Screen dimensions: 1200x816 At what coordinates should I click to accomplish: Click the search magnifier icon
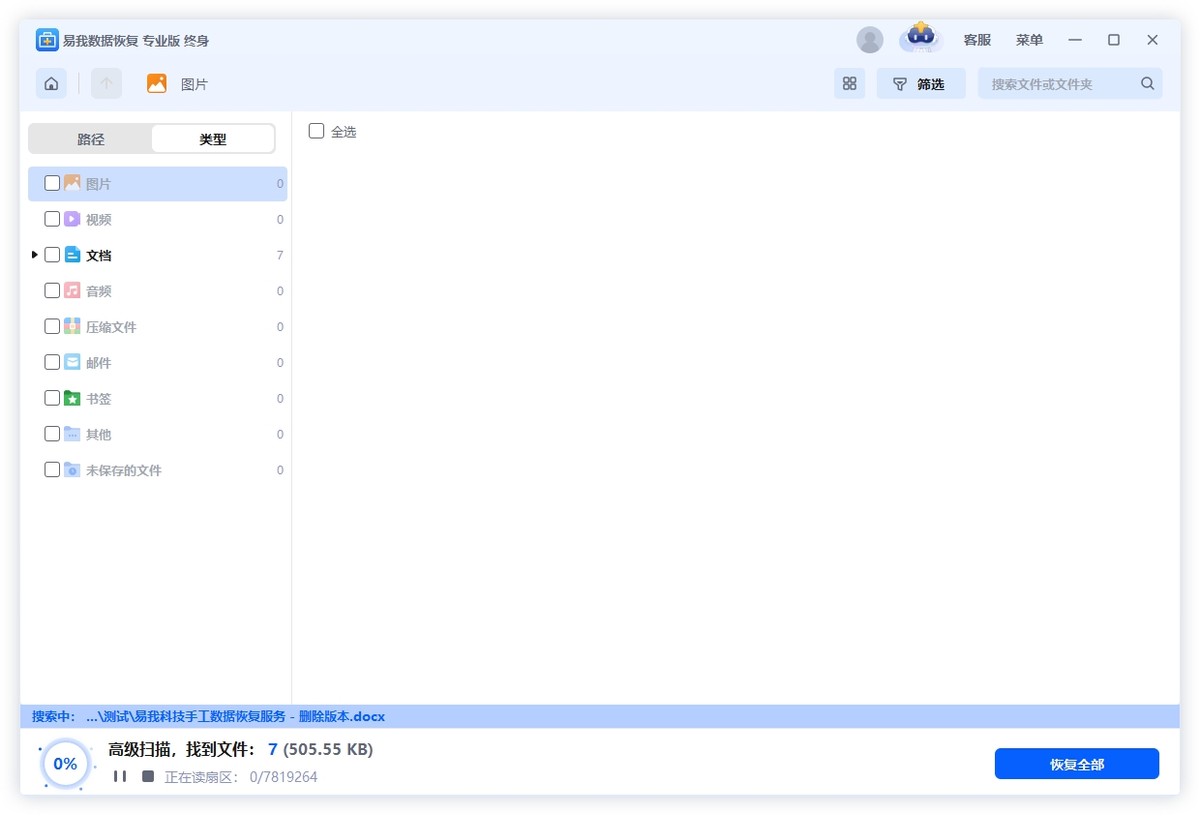(1147, 84)
